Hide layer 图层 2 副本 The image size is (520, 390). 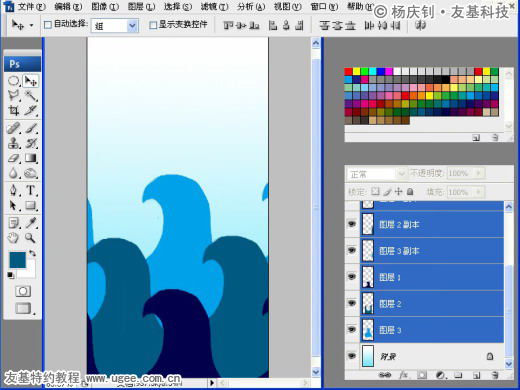[x=352, y=224]
